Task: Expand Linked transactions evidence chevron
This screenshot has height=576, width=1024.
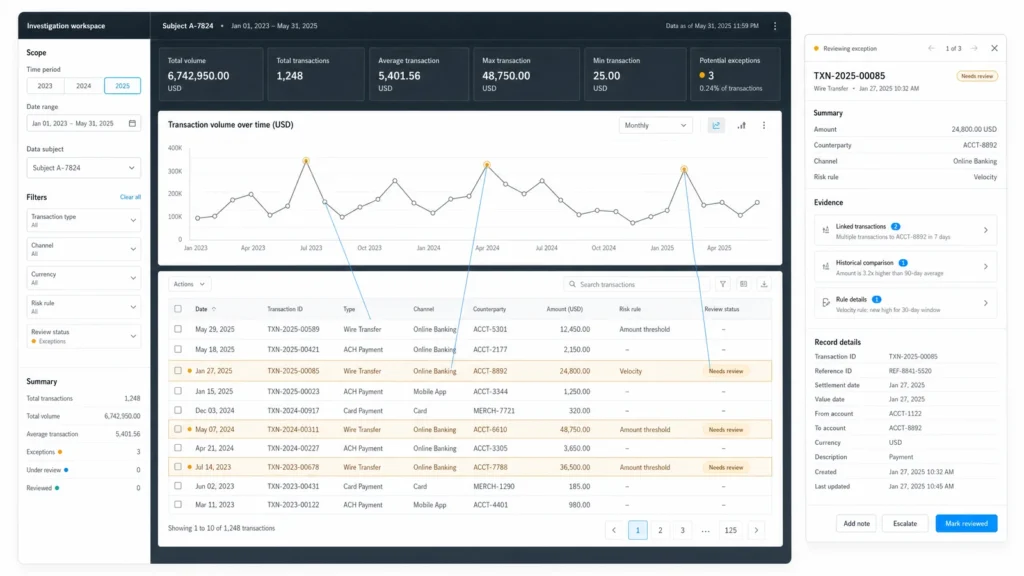Action: (985, 231)
